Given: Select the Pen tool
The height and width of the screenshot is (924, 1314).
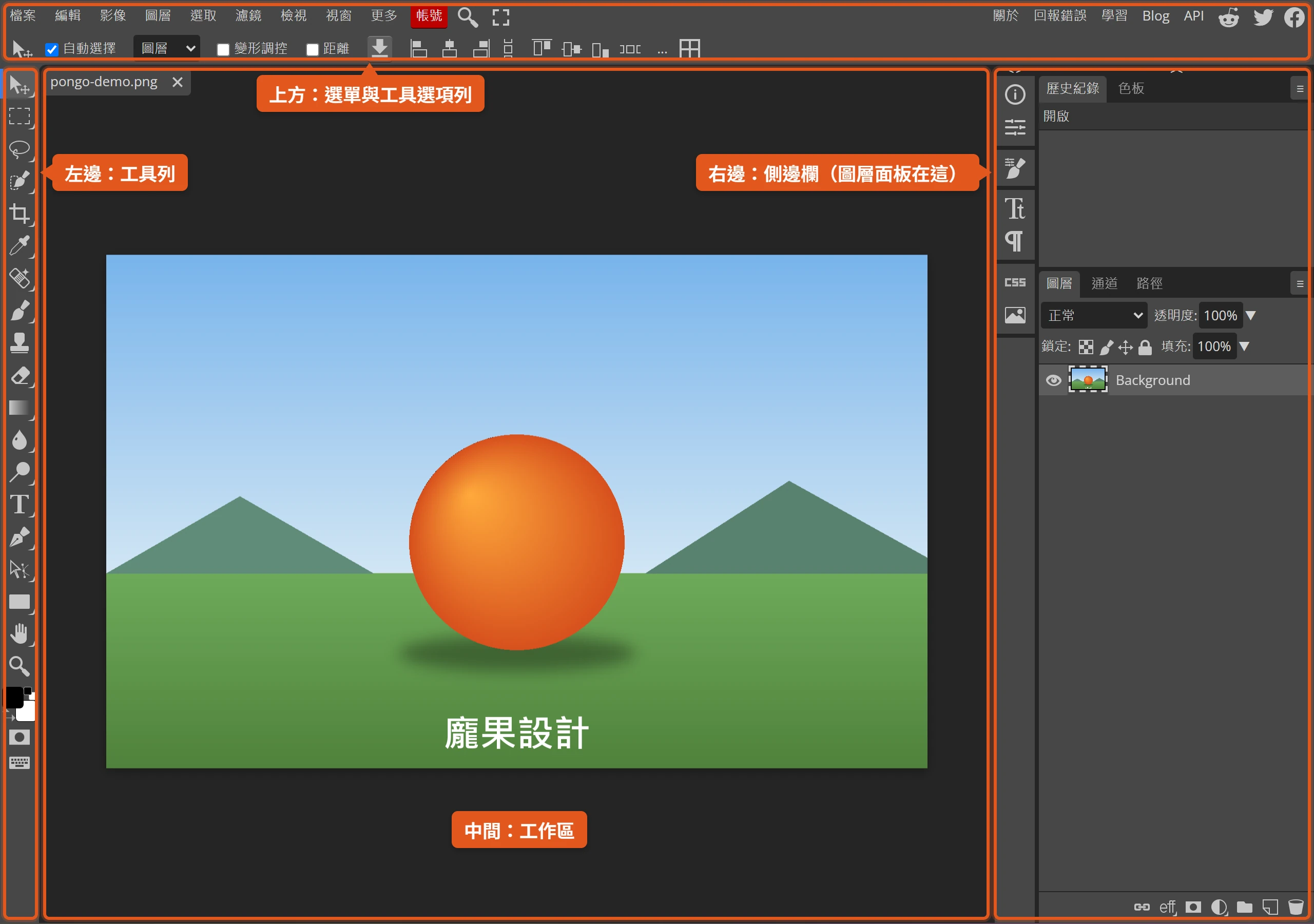Looking at the screenshot, I should [20, 537].
